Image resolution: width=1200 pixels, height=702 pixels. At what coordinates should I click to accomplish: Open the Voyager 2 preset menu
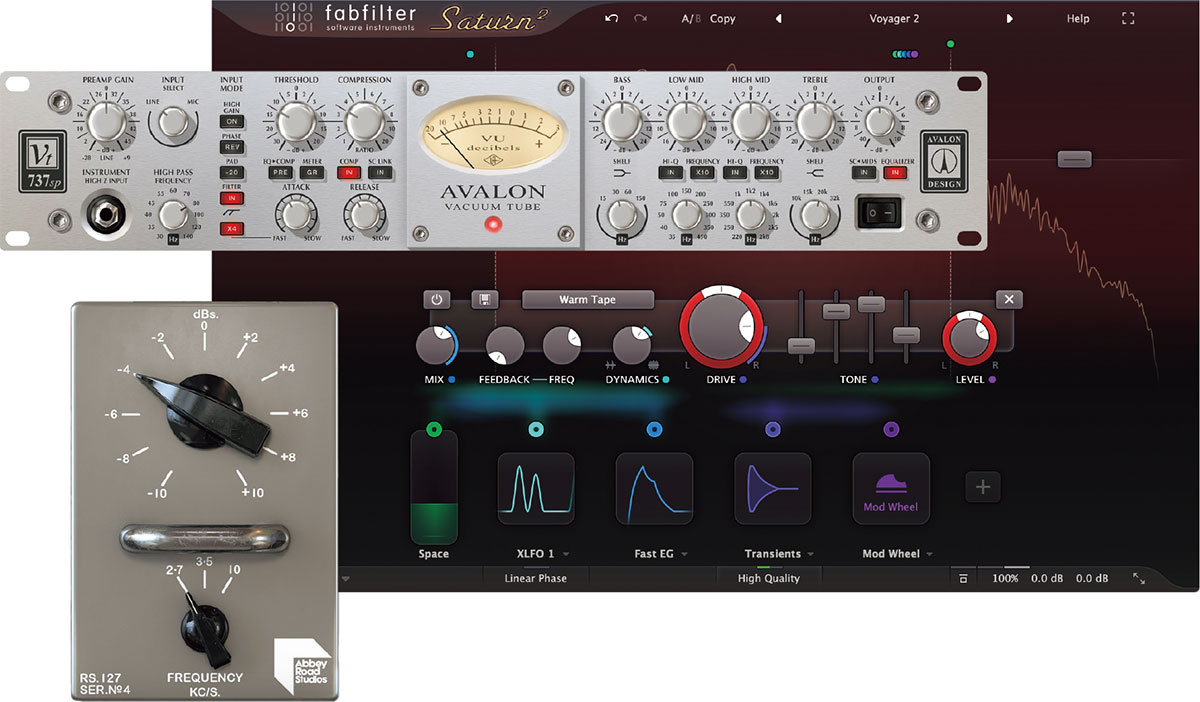tap(894, 18)
